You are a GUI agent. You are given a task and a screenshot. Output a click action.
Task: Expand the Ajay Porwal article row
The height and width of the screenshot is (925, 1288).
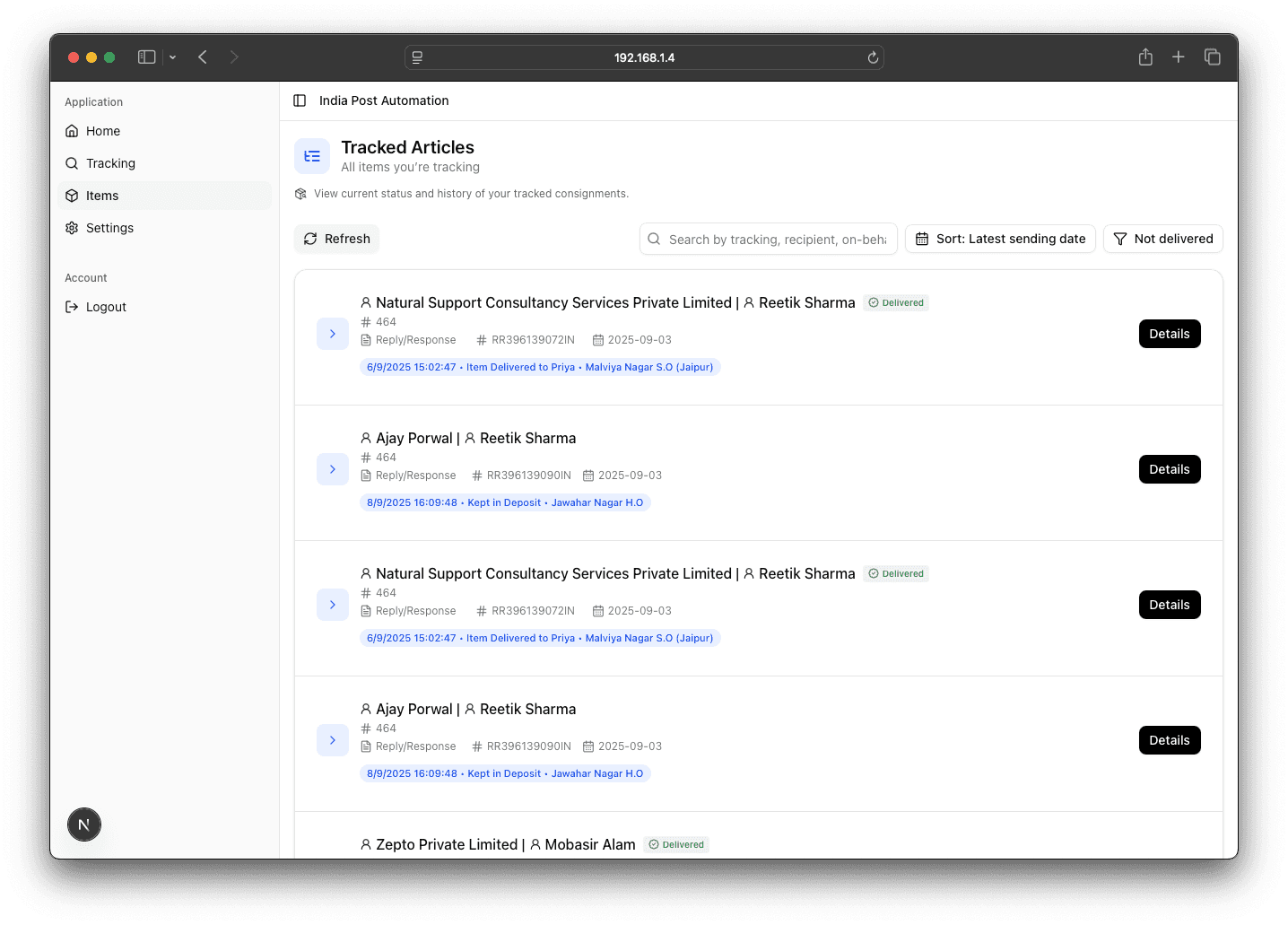point(333,468)
